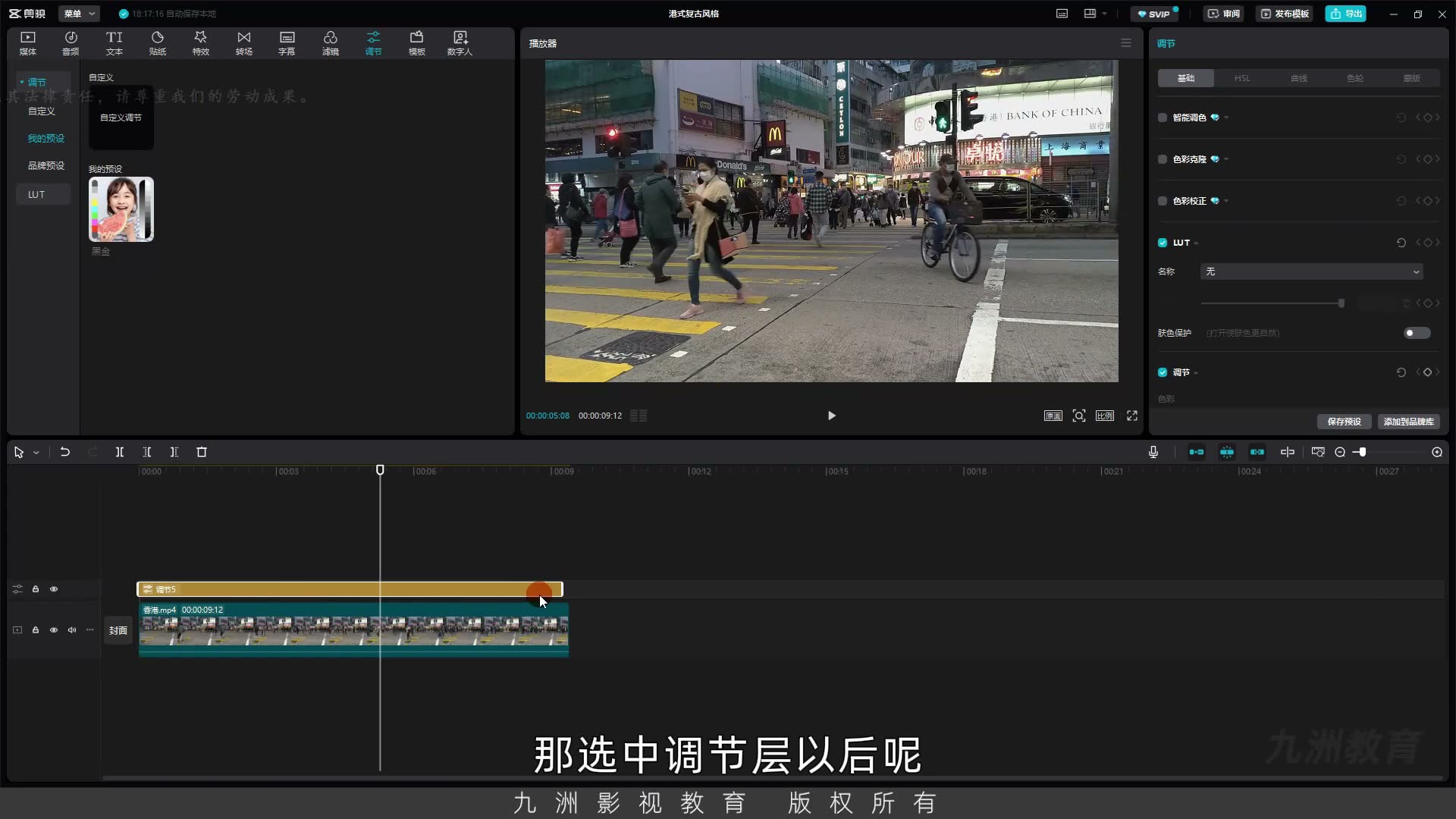Click the fullscreen player icon
The width and height of the screenshot is (1456, 819).
point(1132,416)
